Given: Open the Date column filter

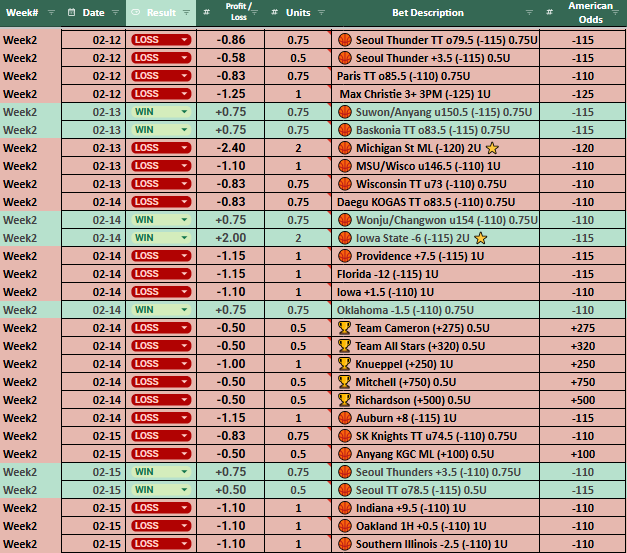Looking at the screenshot, I should click(116, 13).
